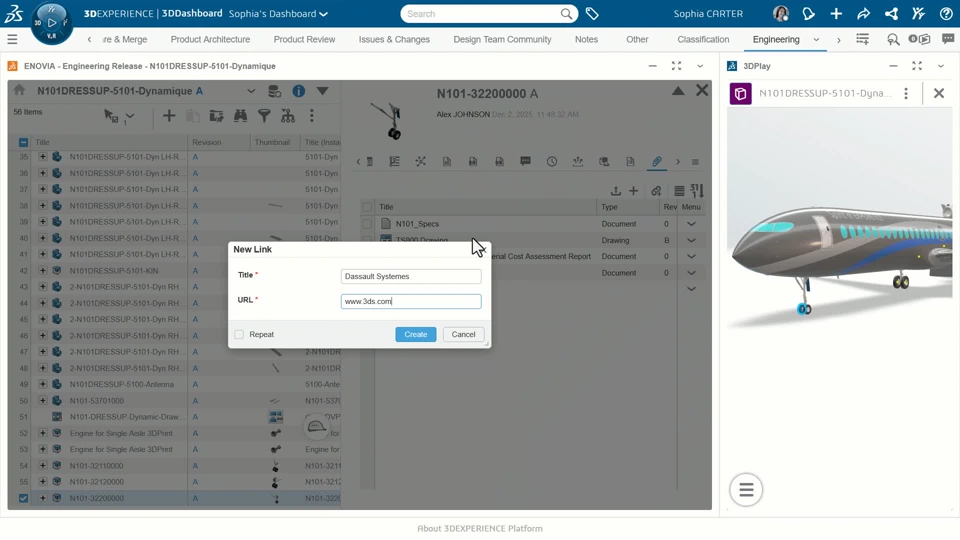960x540 pixels.
Task: Toggle the documents table header checkbox
Action: click(x=367, y=207)
